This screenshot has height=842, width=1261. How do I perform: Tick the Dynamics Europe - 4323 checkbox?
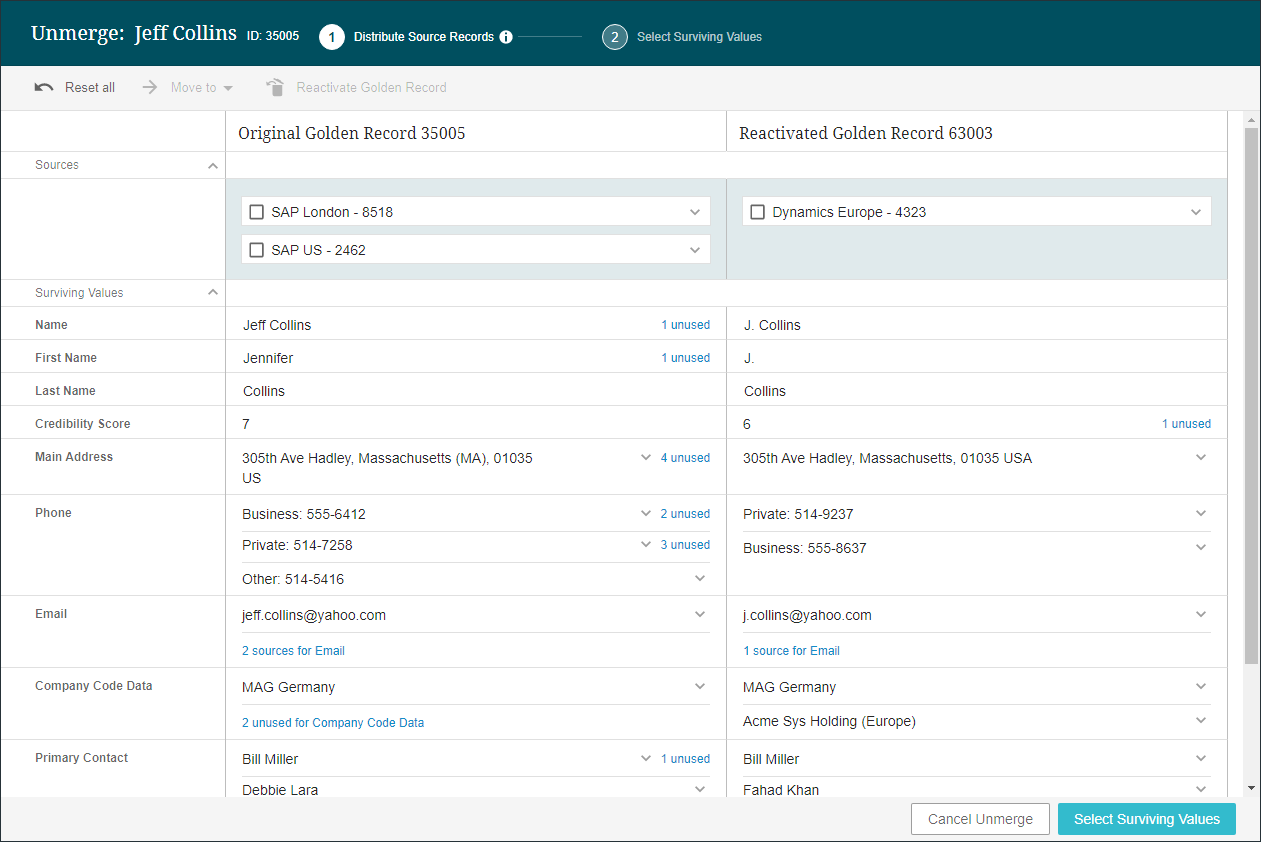pos(758,212)
